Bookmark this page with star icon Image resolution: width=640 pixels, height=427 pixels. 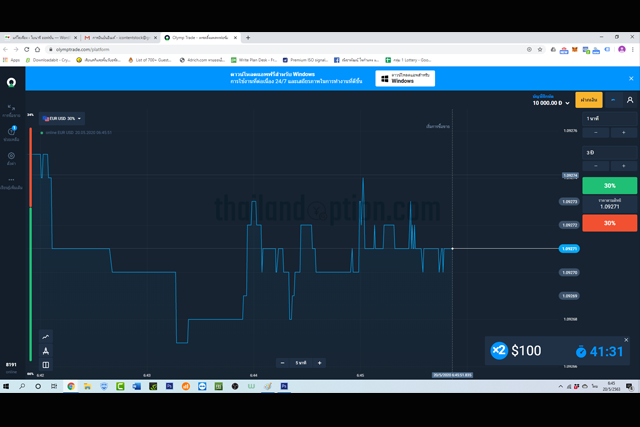coord(540,49)
